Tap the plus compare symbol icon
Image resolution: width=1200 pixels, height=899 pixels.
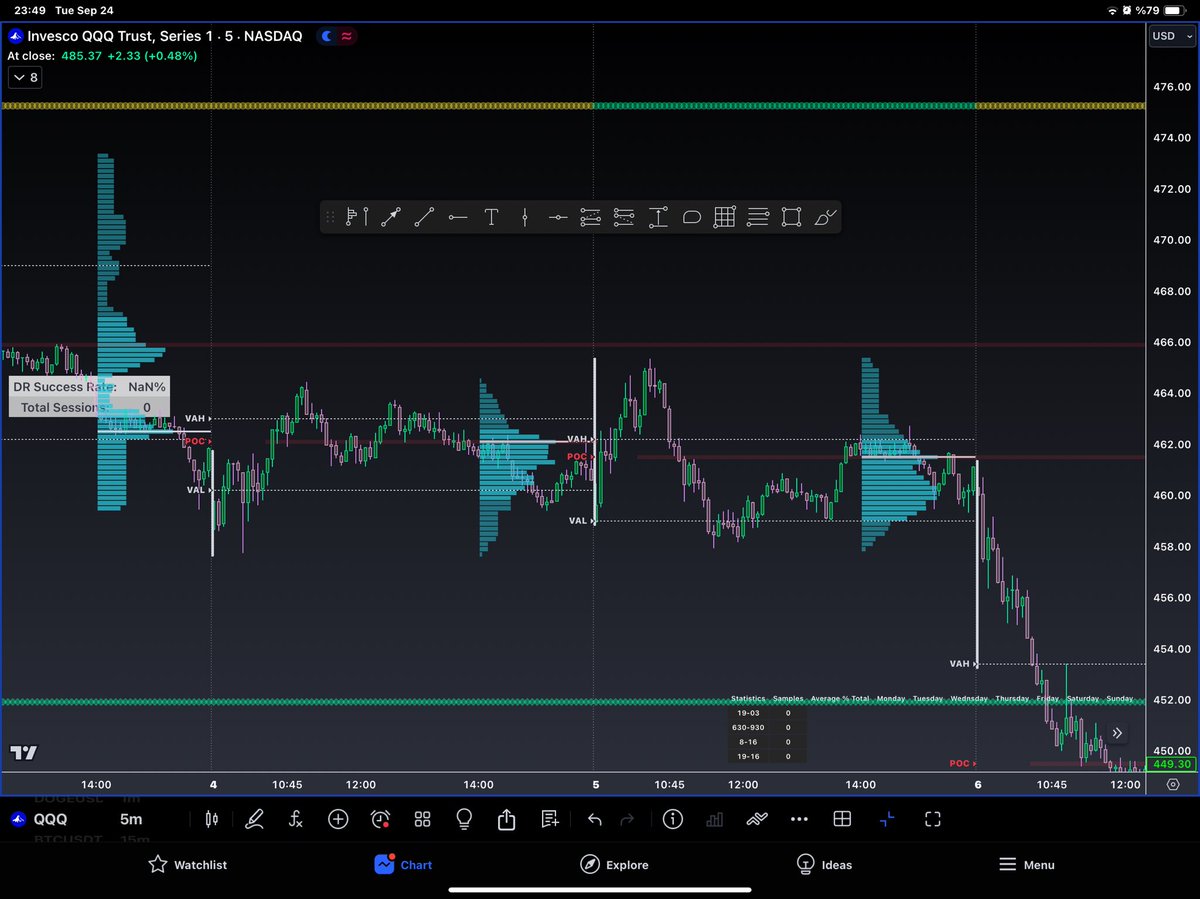pos(338,819)
